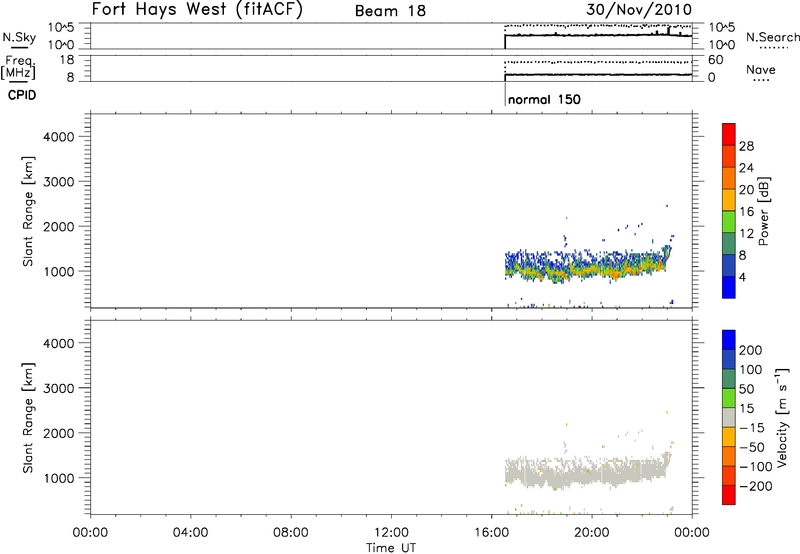This screenshot has width=800, height=554.
Task: Click the "Freq. [MHz]" label
Action: click(19, 67)
